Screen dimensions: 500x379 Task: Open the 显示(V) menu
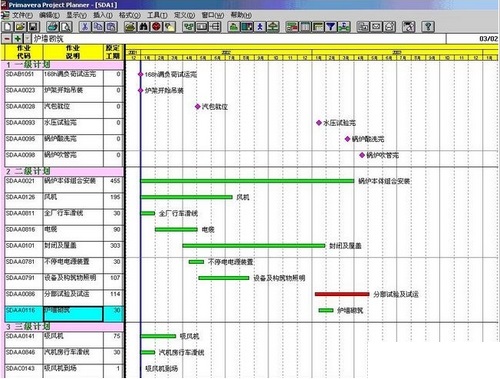(x=76, y=15)
